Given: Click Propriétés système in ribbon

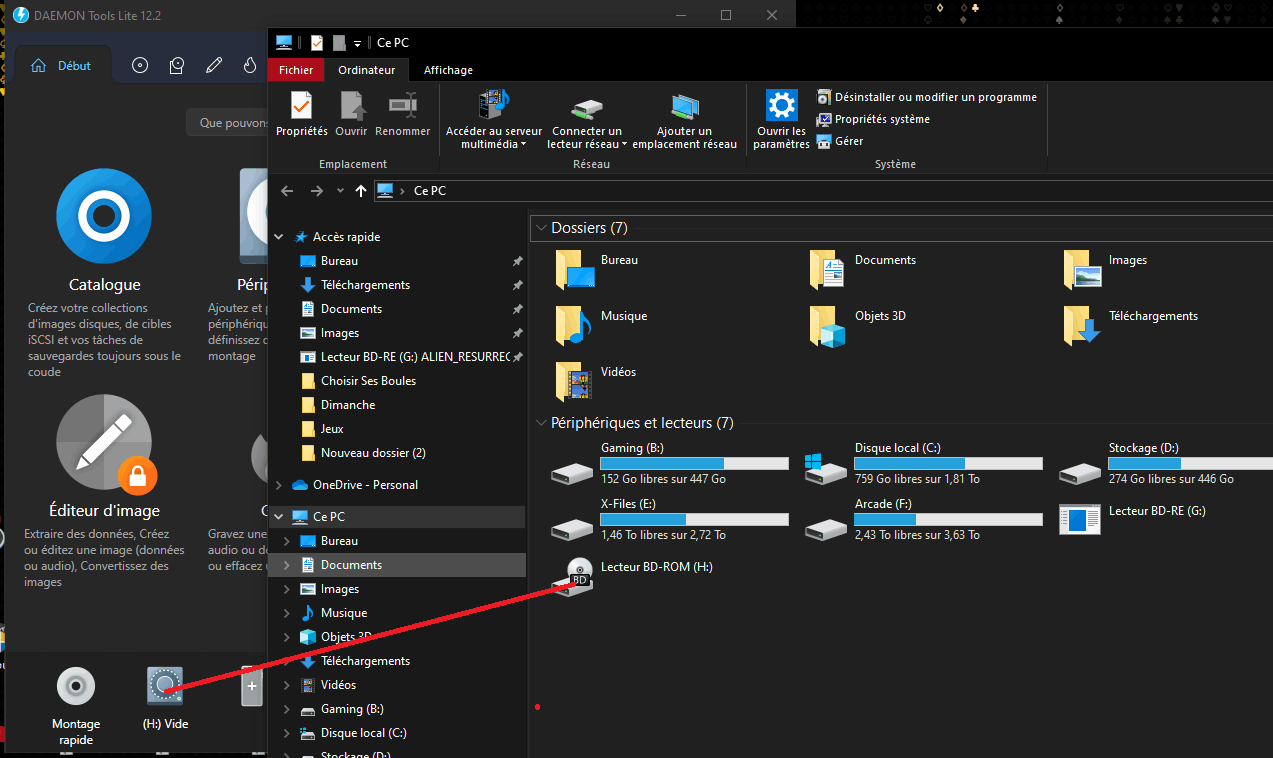Looking at the screenshot, I should (874, 119).
